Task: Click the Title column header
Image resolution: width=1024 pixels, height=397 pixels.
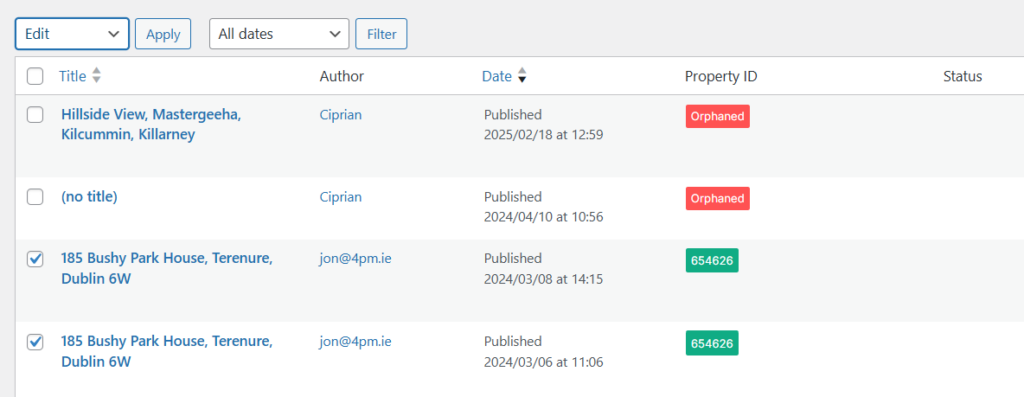Action: point(72,76)
